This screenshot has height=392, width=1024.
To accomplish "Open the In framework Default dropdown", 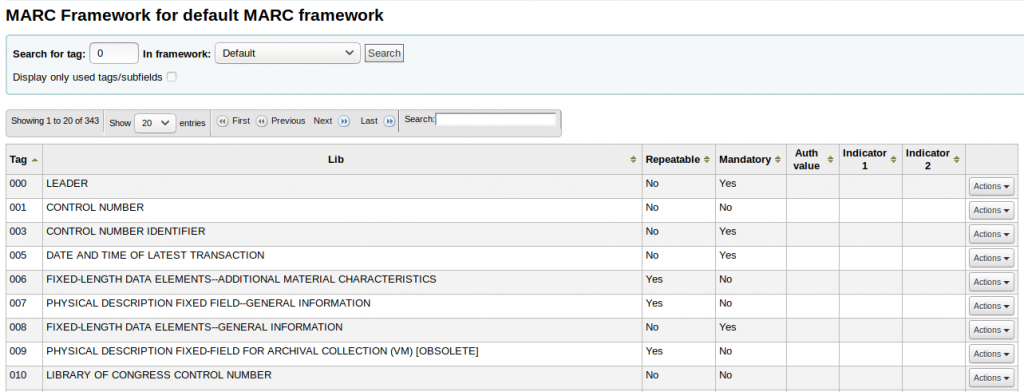I will pyautogui.click(x=287, y=54).
